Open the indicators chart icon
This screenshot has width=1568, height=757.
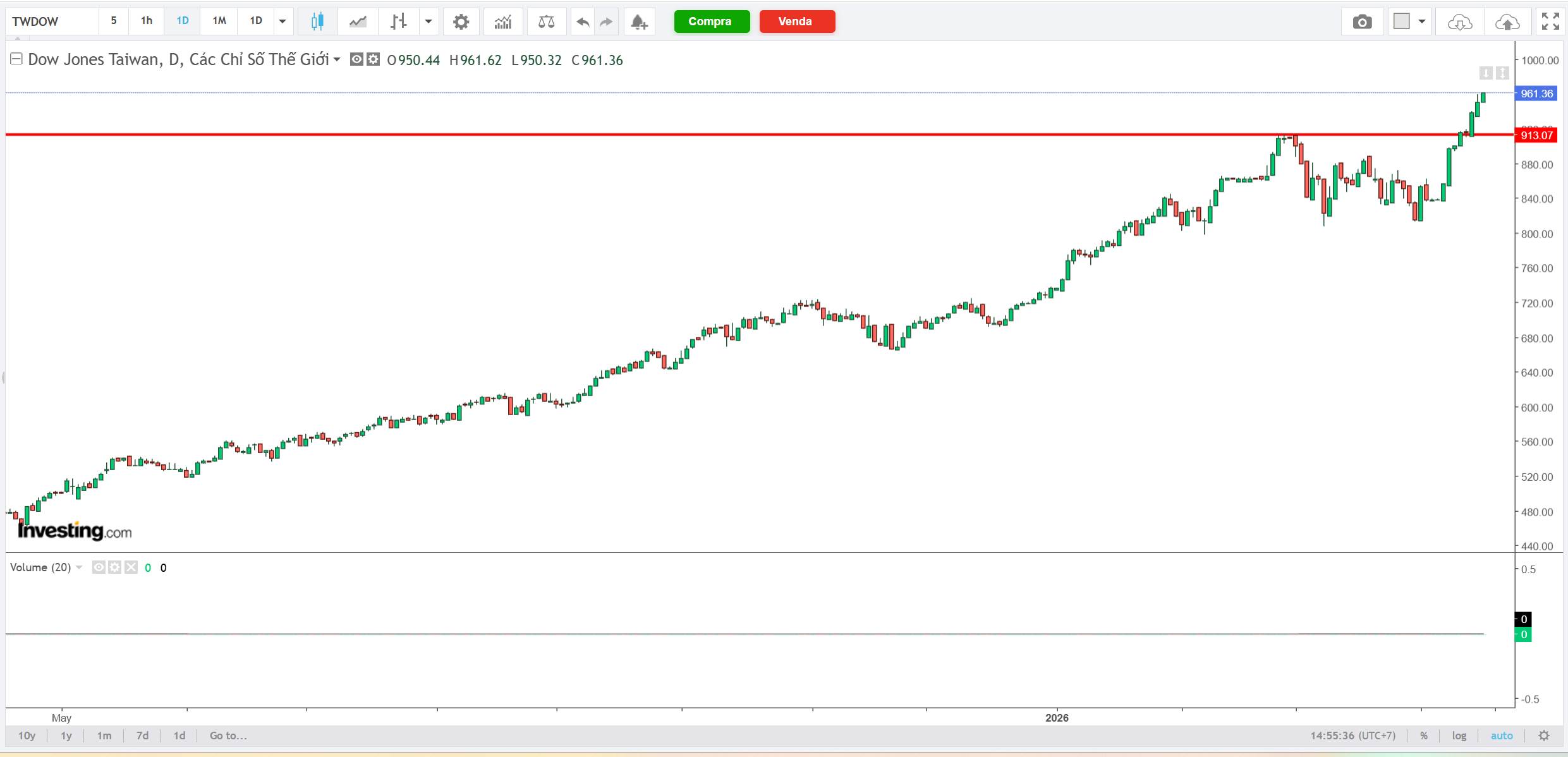click(x=502, y=22)
